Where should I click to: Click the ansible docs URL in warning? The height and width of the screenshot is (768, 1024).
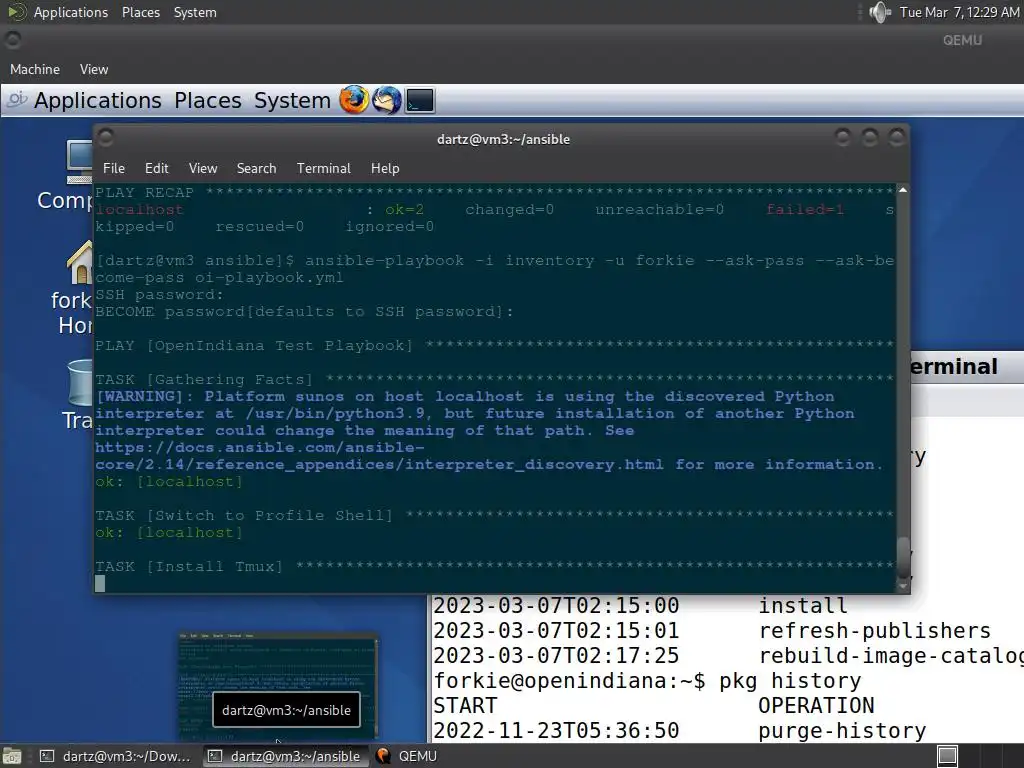point(379,456)
